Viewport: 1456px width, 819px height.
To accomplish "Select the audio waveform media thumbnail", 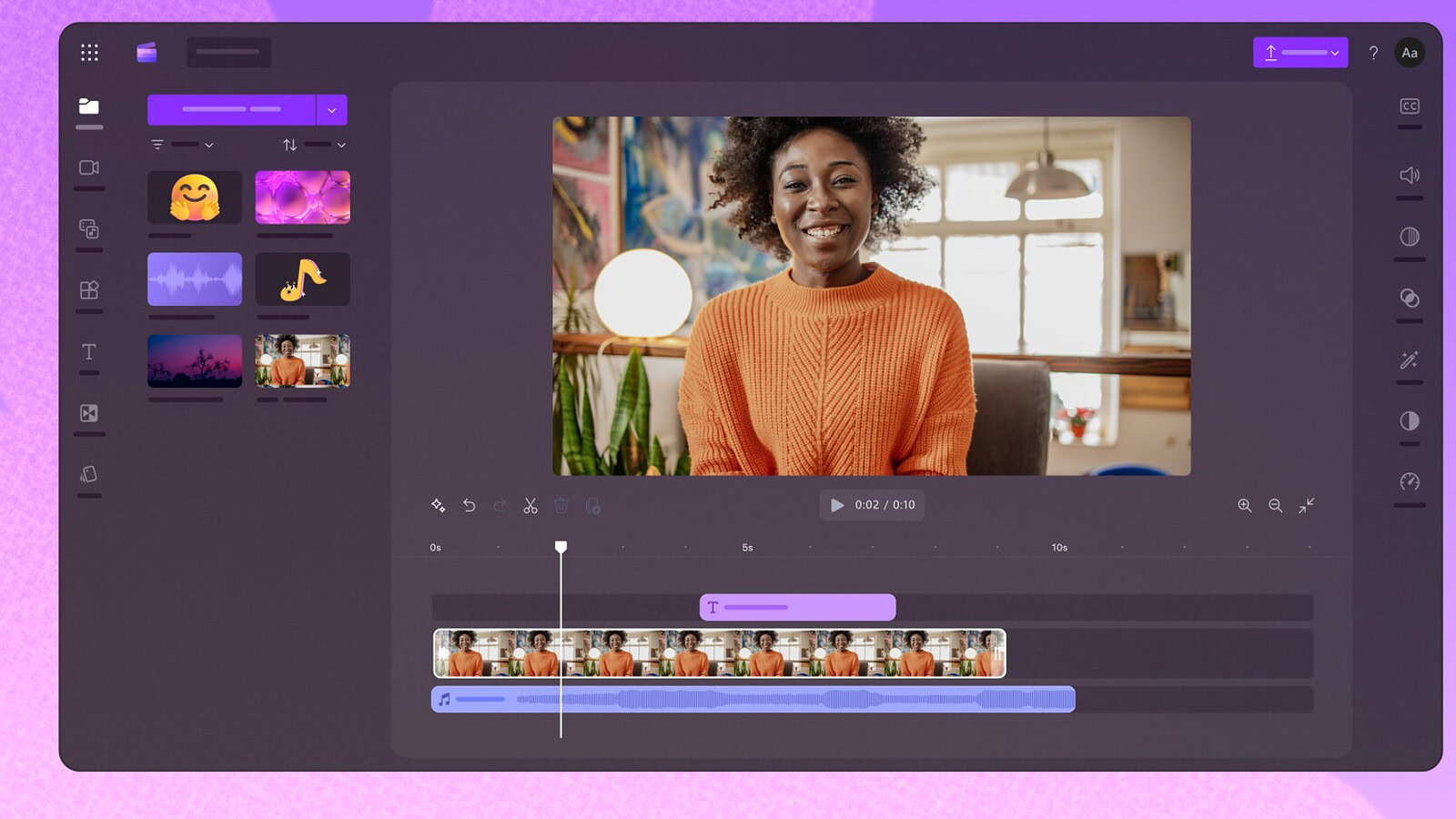I will pyautogui.click(x=195, y=279).
